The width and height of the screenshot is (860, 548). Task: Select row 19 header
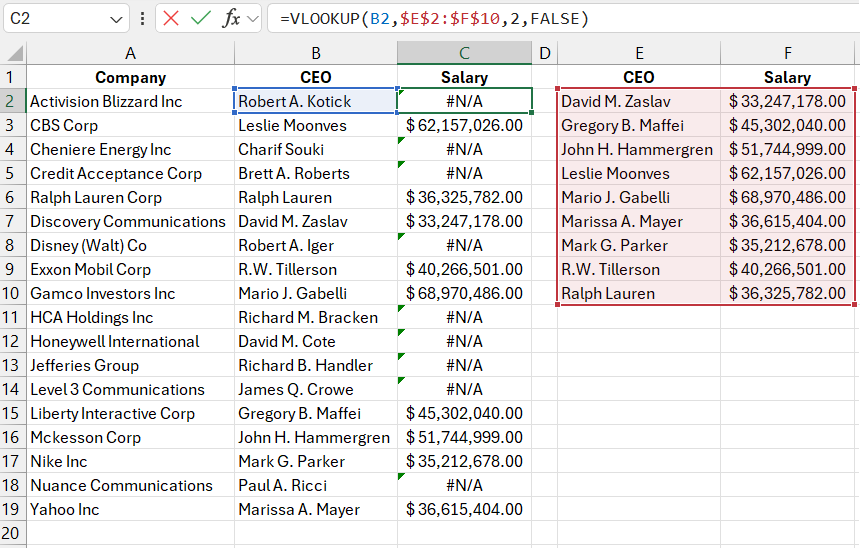click(12, 509)
